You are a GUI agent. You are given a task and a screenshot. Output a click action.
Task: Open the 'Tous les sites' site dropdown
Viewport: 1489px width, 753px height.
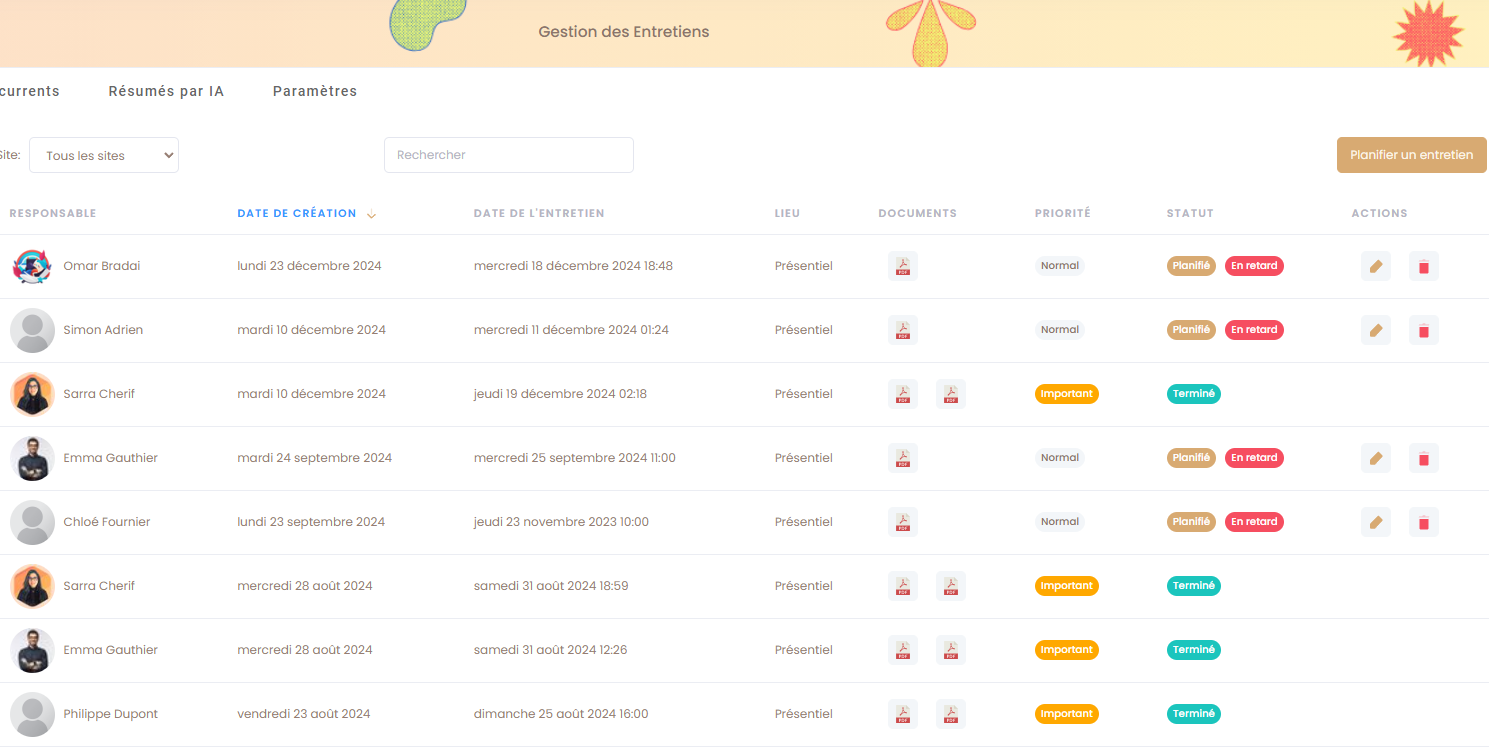click(x=104, y=155)
